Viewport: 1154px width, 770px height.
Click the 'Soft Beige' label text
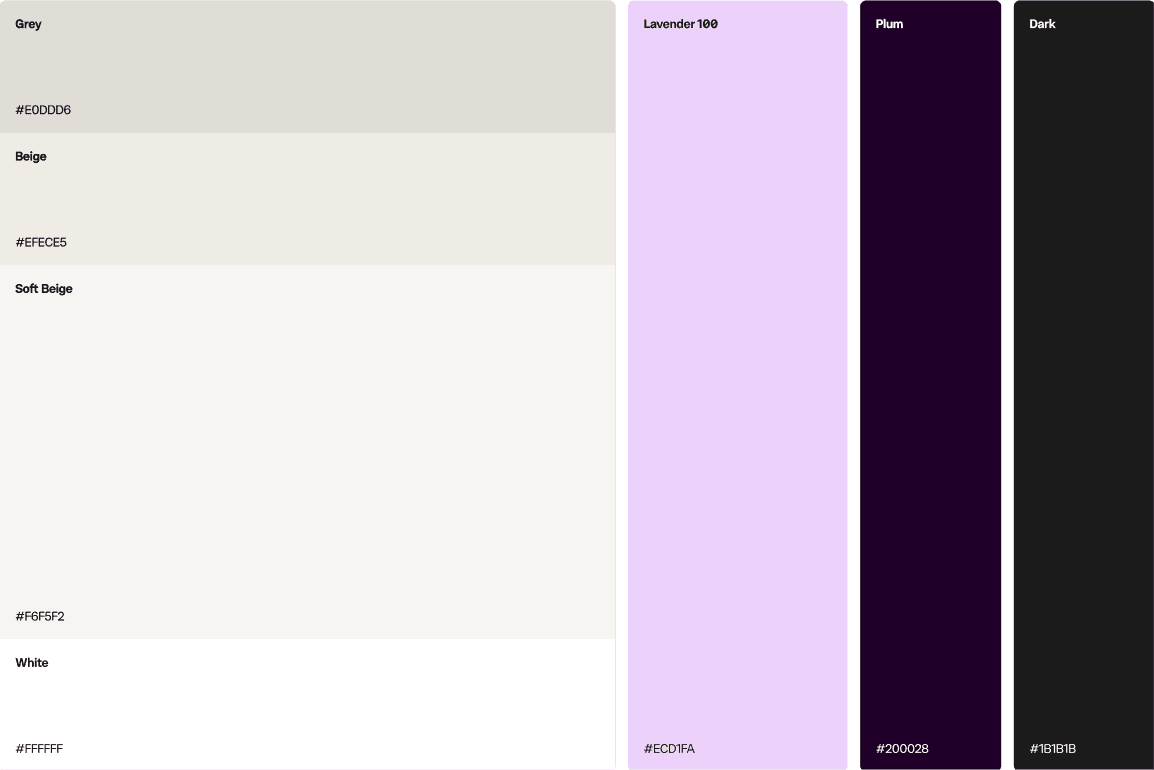pos(44,289)
